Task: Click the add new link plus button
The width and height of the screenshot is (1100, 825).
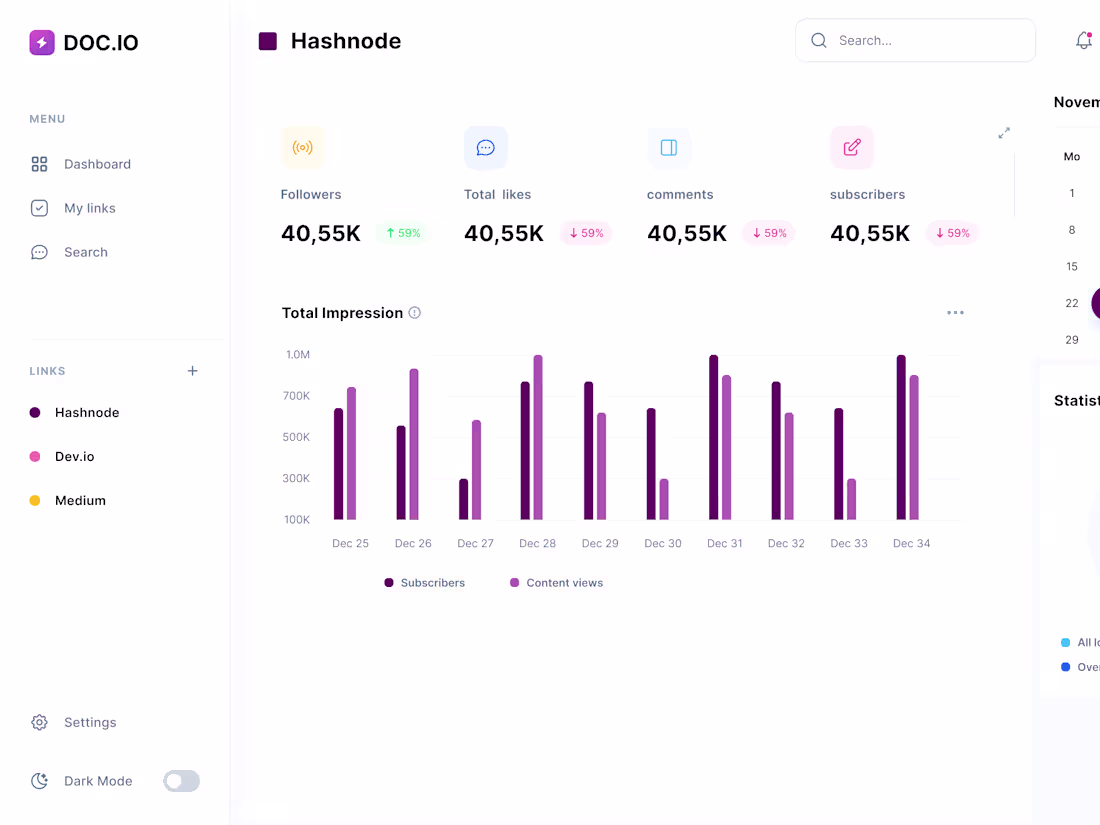Action: (192, 370)
